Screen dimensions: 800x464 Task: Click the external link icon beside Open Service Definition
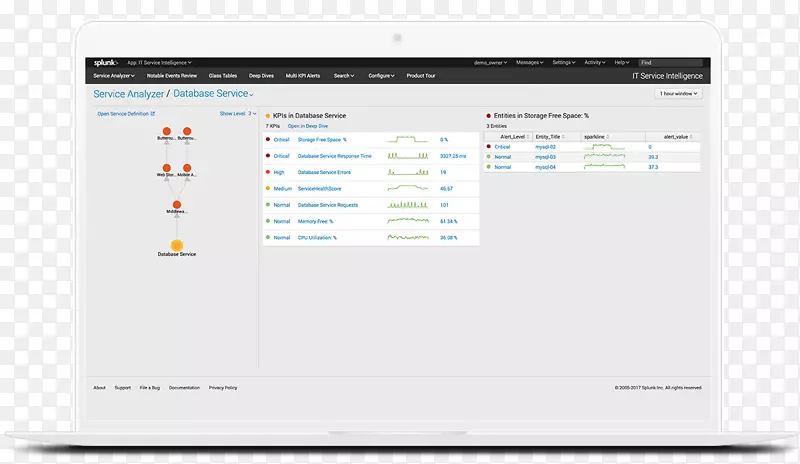(153, 114)
